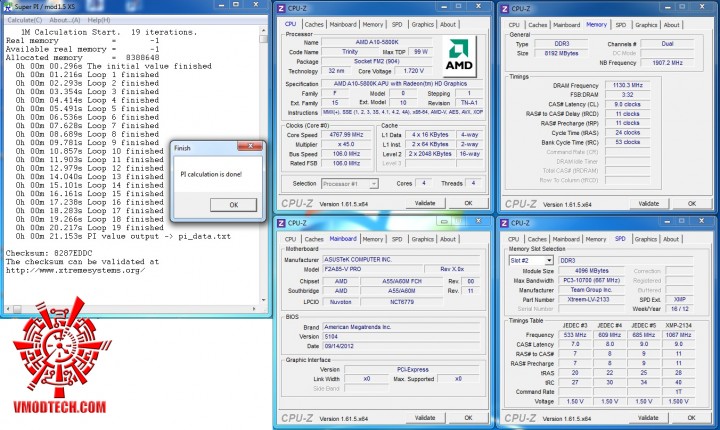The width and height of the screenshot is (720, 430).
Task: Select Memory tab in the Mainboard window
Action: click(372, 239)
